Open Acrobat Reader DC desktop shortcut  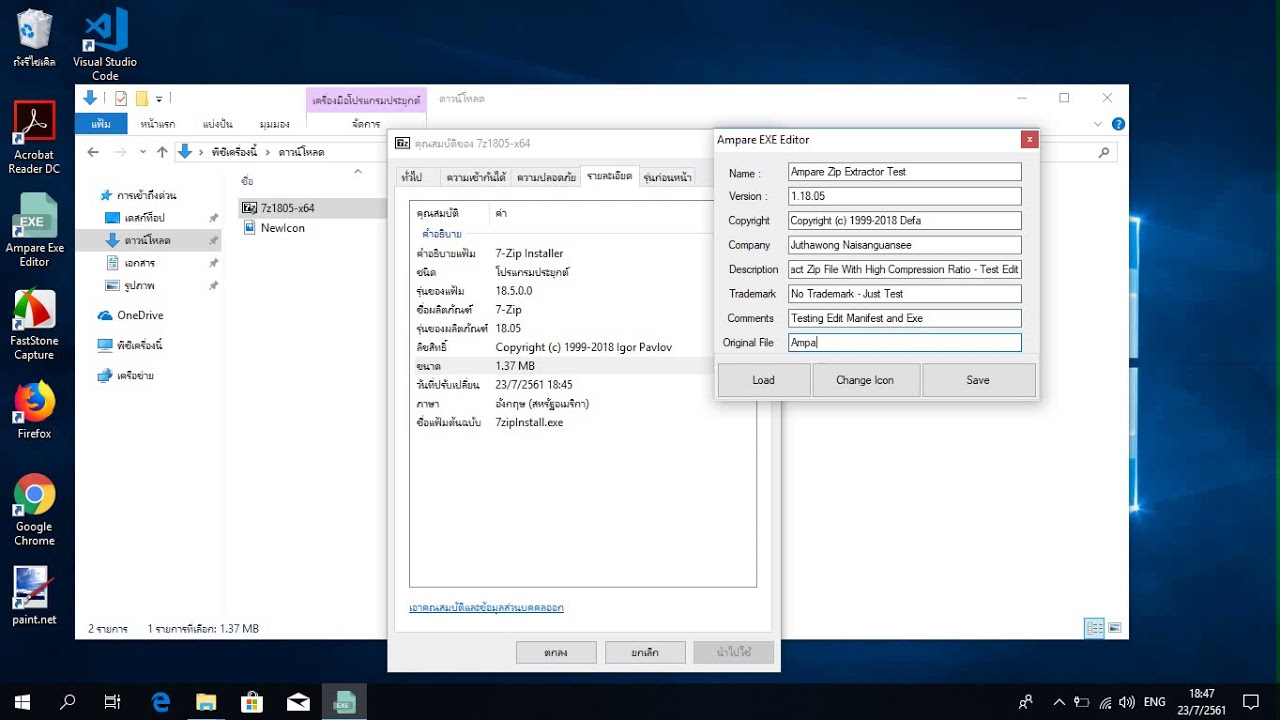tap(34, 138)
